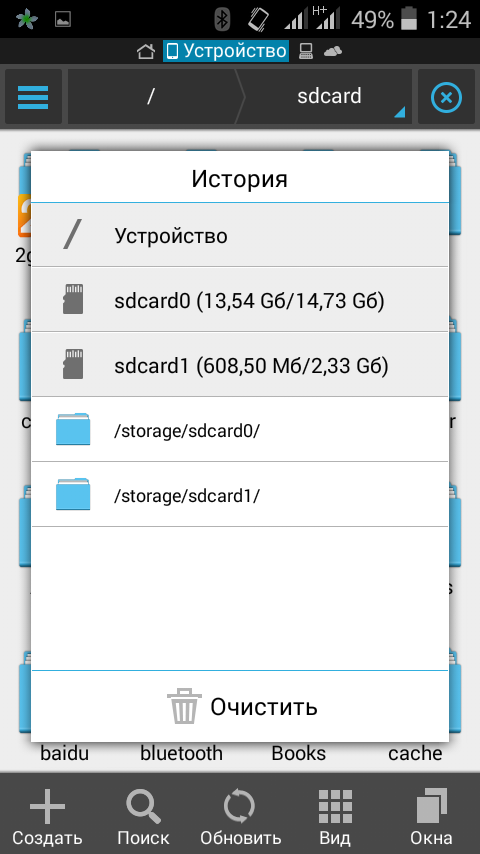Select sdcard0 storage entry

click(x=240, y=300)
